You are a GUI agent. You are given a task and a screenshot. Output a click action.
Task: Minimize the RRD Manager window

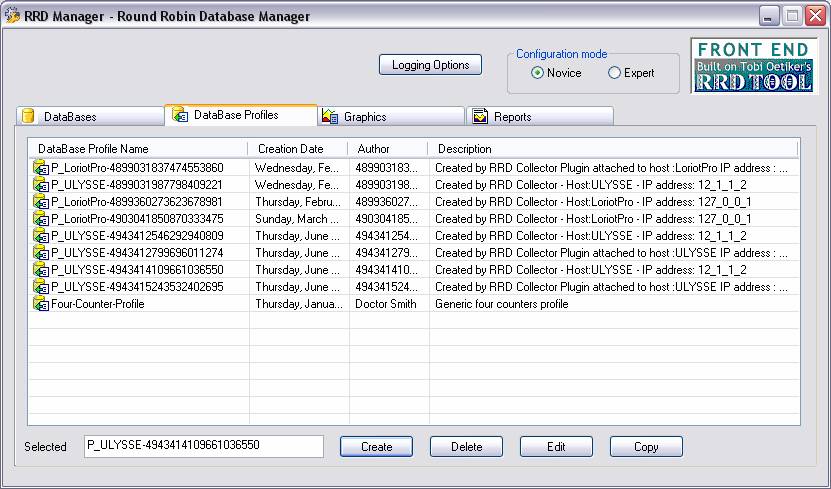click(768, 16)
